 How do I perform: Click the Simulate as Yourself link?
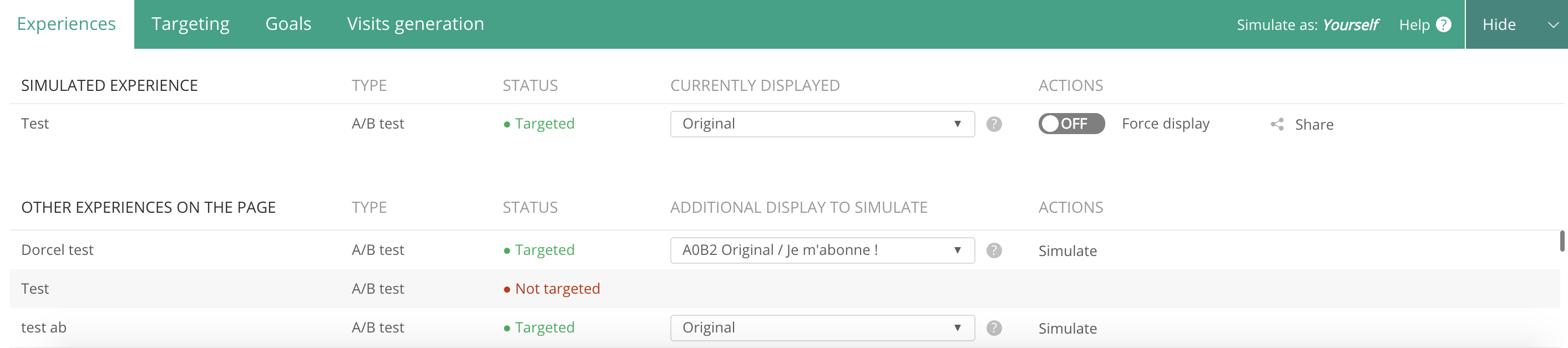coord(1307,25)
